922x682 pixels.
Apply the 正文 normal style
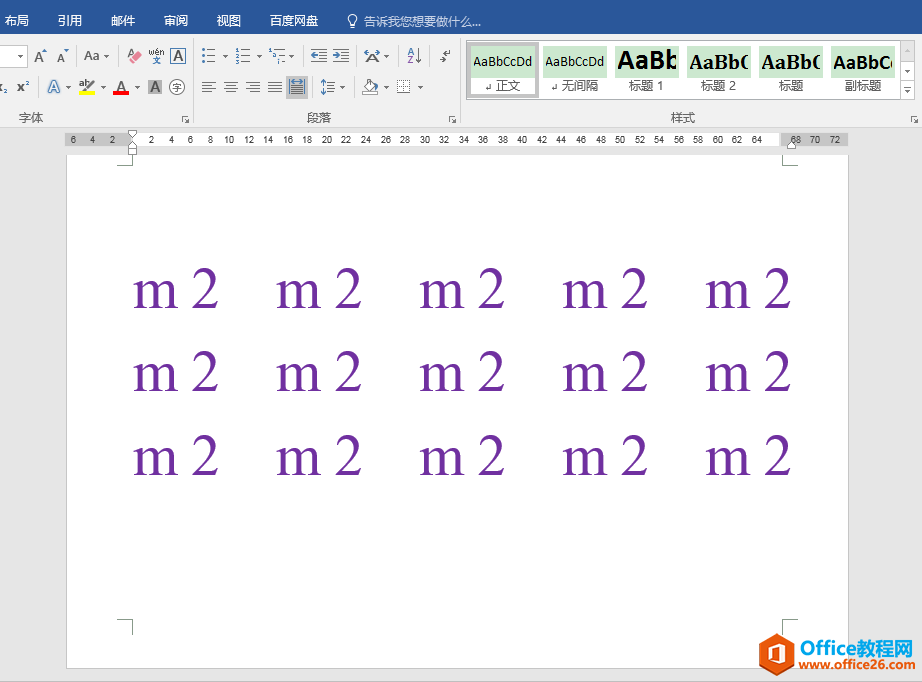pos(503,69)
